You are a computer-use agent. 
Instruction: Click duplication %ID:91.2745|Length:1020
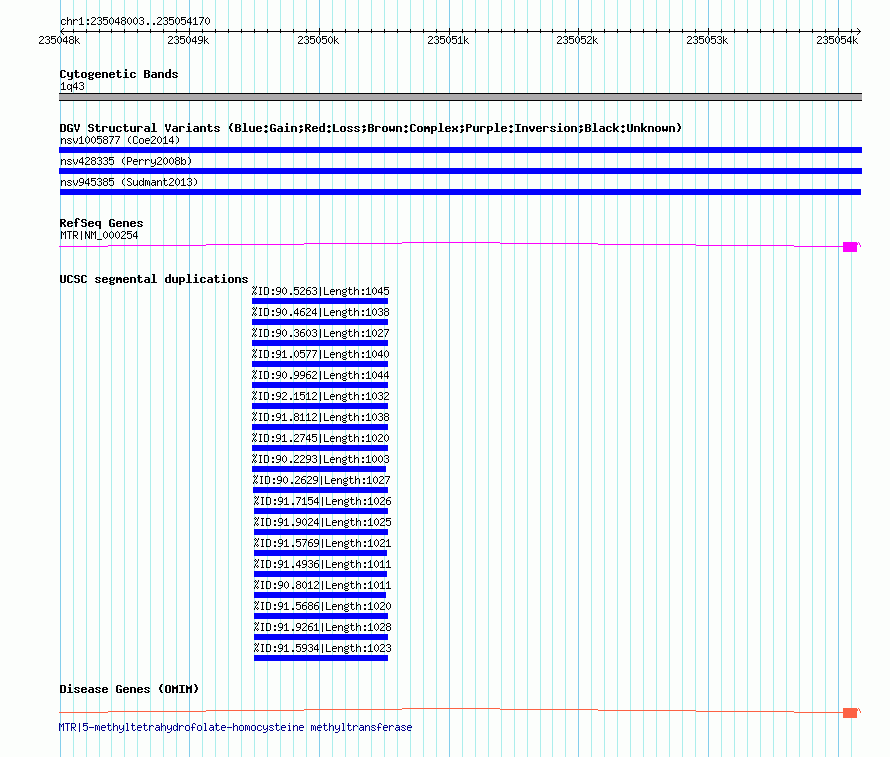point(321,438)
